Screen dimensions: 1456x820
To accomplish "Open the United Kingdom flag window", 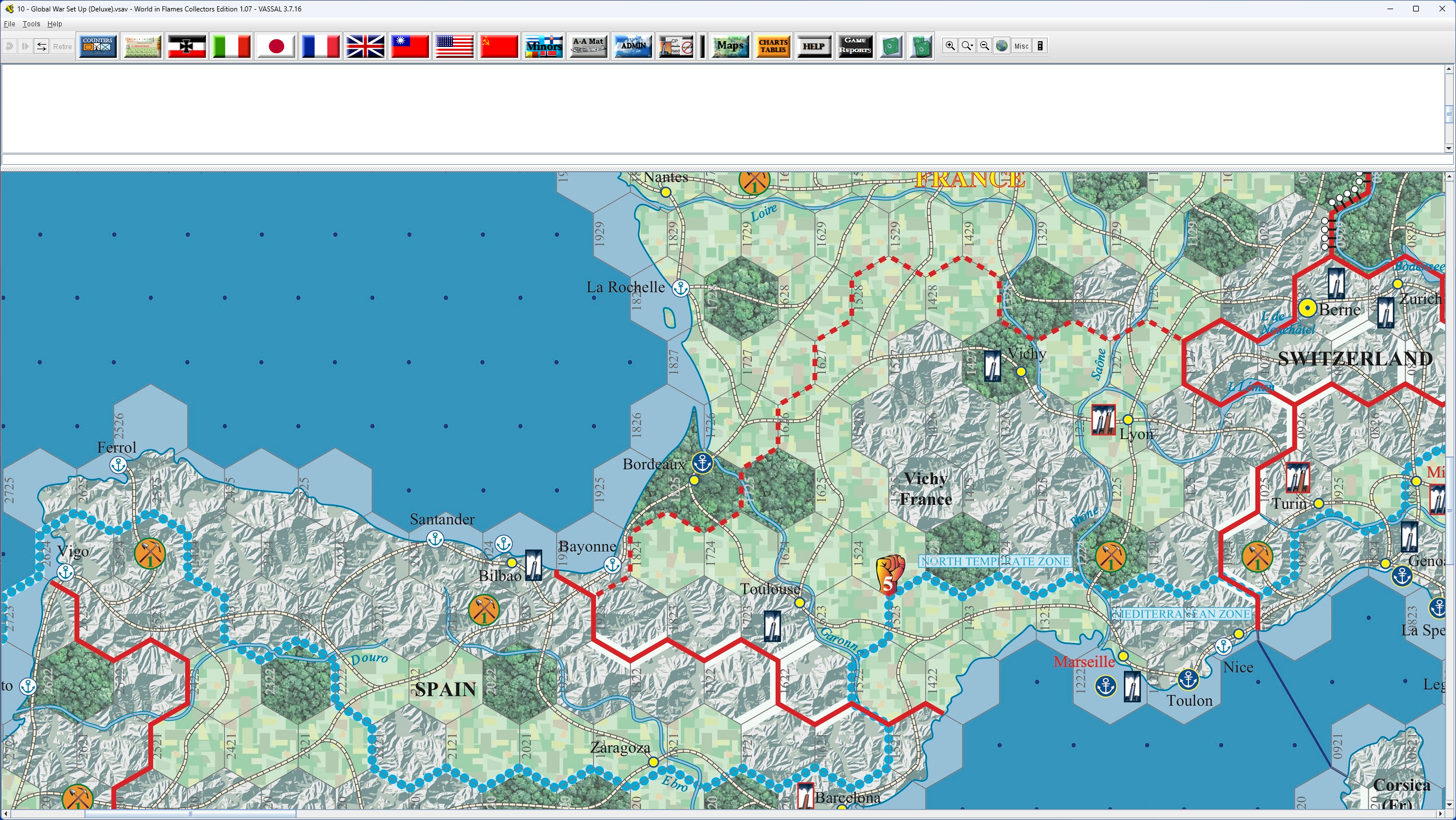I will pos(365,46).
